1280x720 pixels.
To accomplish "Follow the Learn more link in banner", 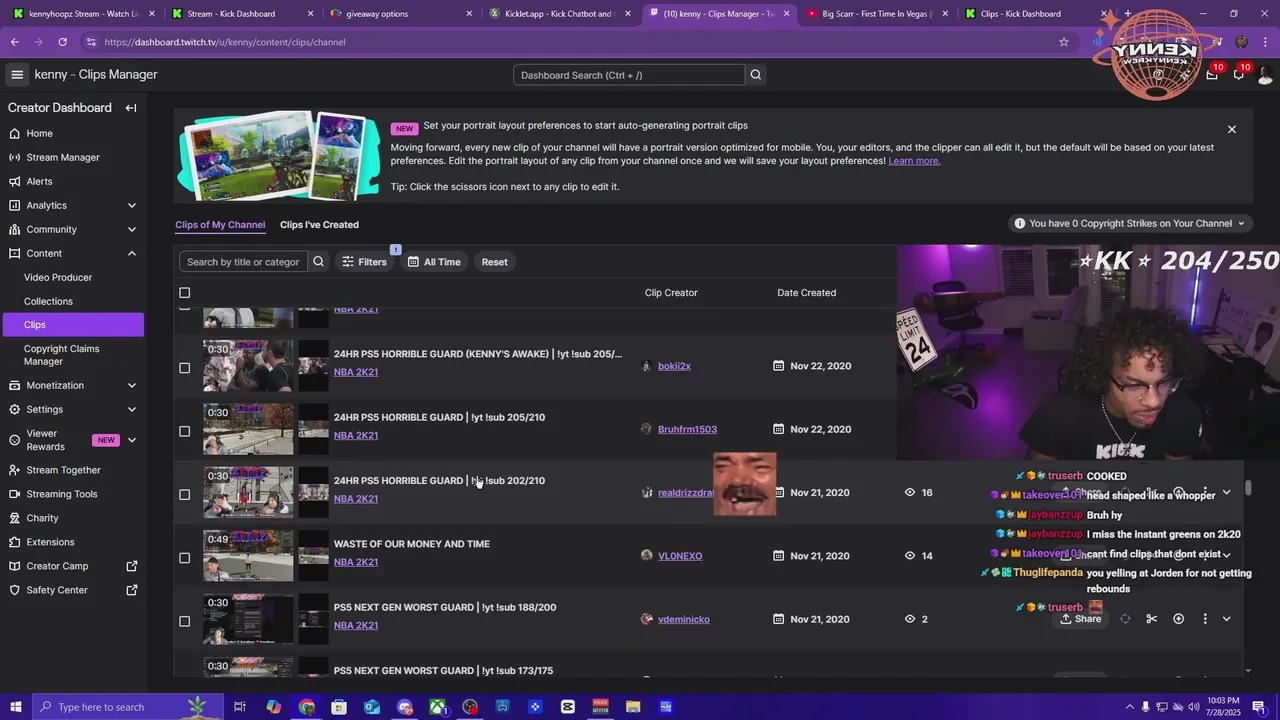I will pos(914,161).
